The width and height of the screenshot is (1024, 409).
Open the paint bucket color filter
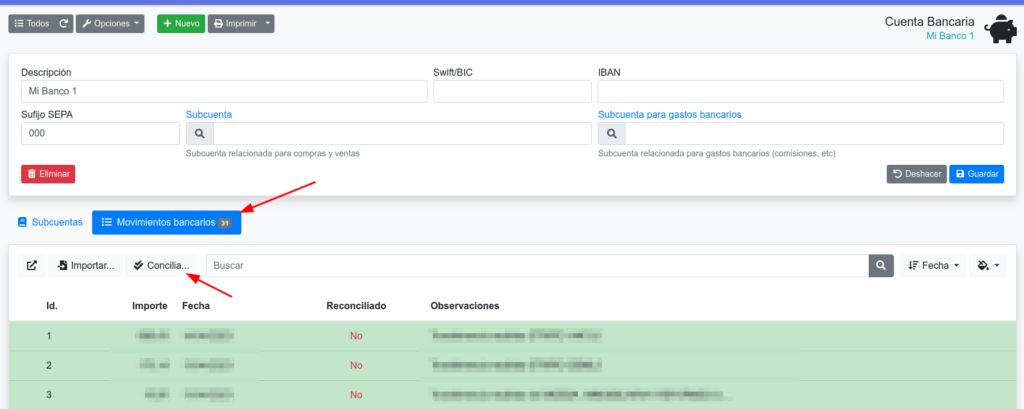click(x=988, y=266)
